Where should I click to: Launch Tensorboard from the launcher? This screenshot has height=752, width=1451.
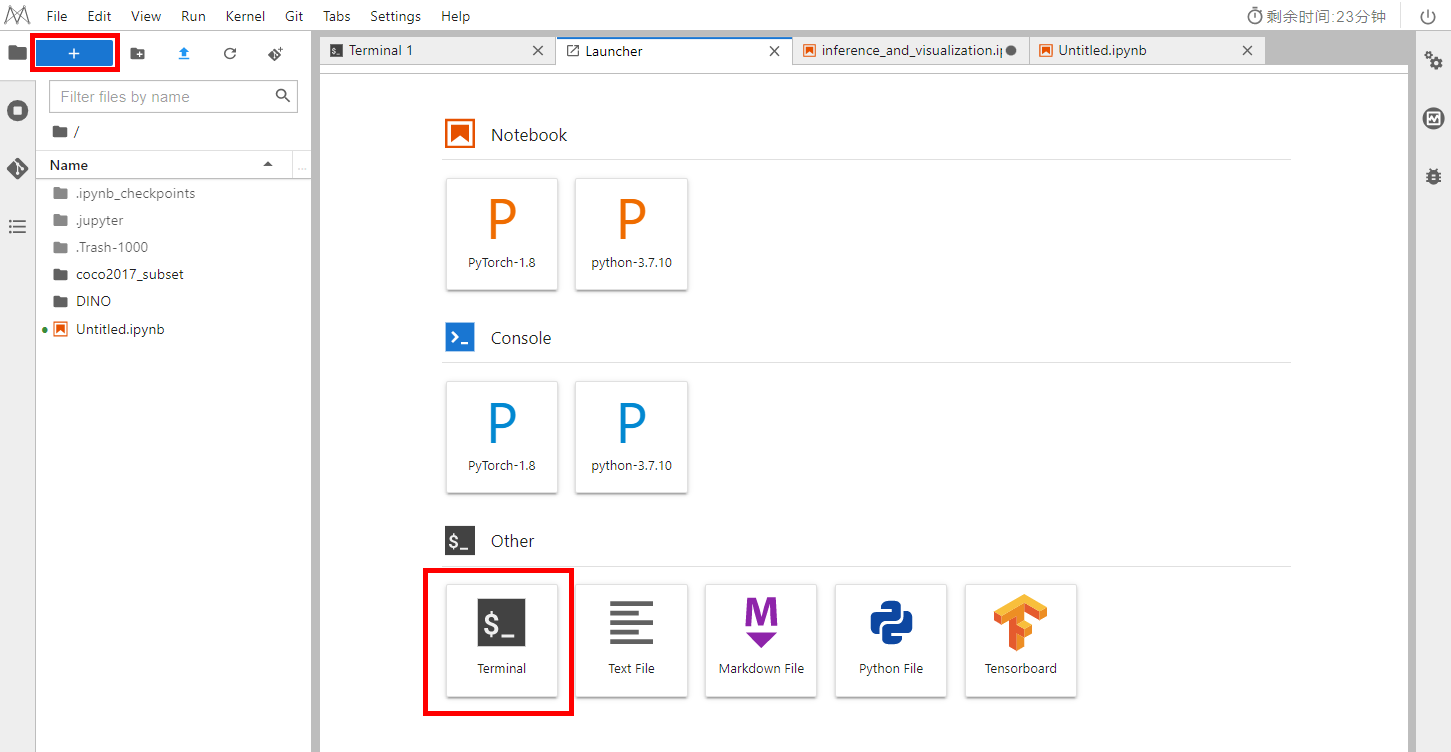(x=1020, y=640)
